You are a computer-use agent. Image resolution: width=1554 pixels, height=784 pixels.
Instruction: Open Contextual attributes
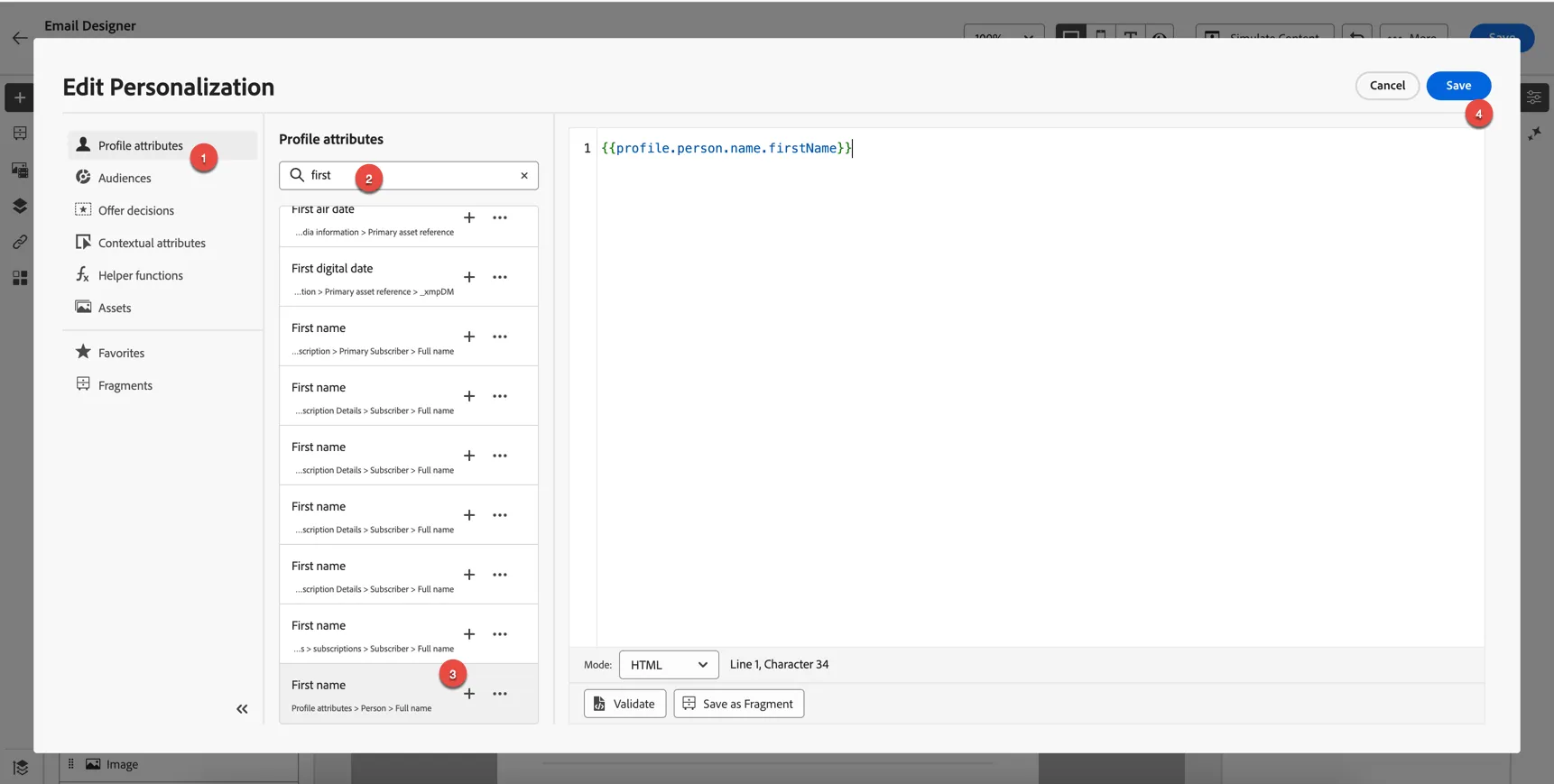coord(162,243)
